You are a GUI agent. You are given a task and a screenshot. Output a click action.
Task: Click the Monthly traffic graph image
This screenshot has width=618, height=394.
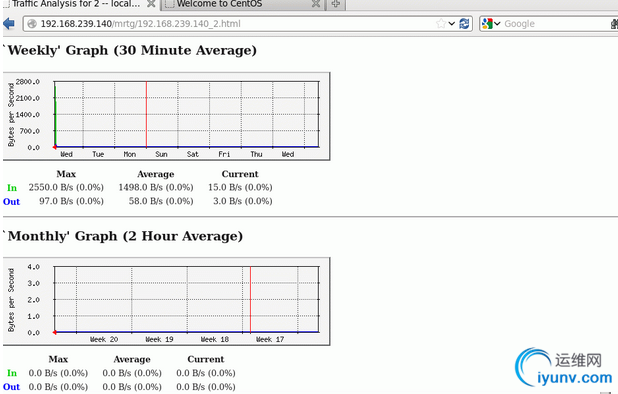[166, 301]
